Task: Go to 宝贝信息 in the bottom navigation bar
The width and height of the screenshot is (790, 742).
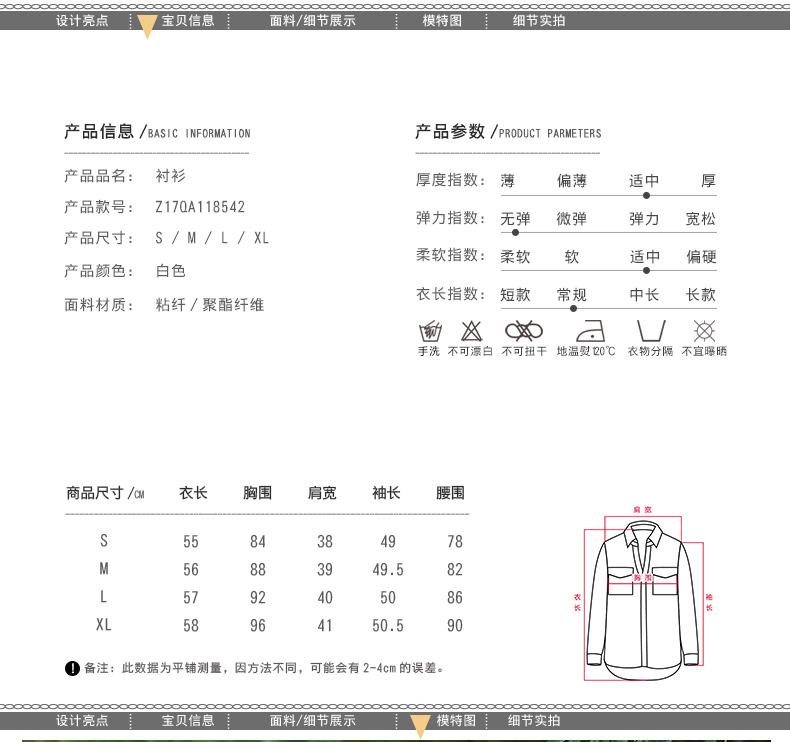Action: click(x=188, y=720)
